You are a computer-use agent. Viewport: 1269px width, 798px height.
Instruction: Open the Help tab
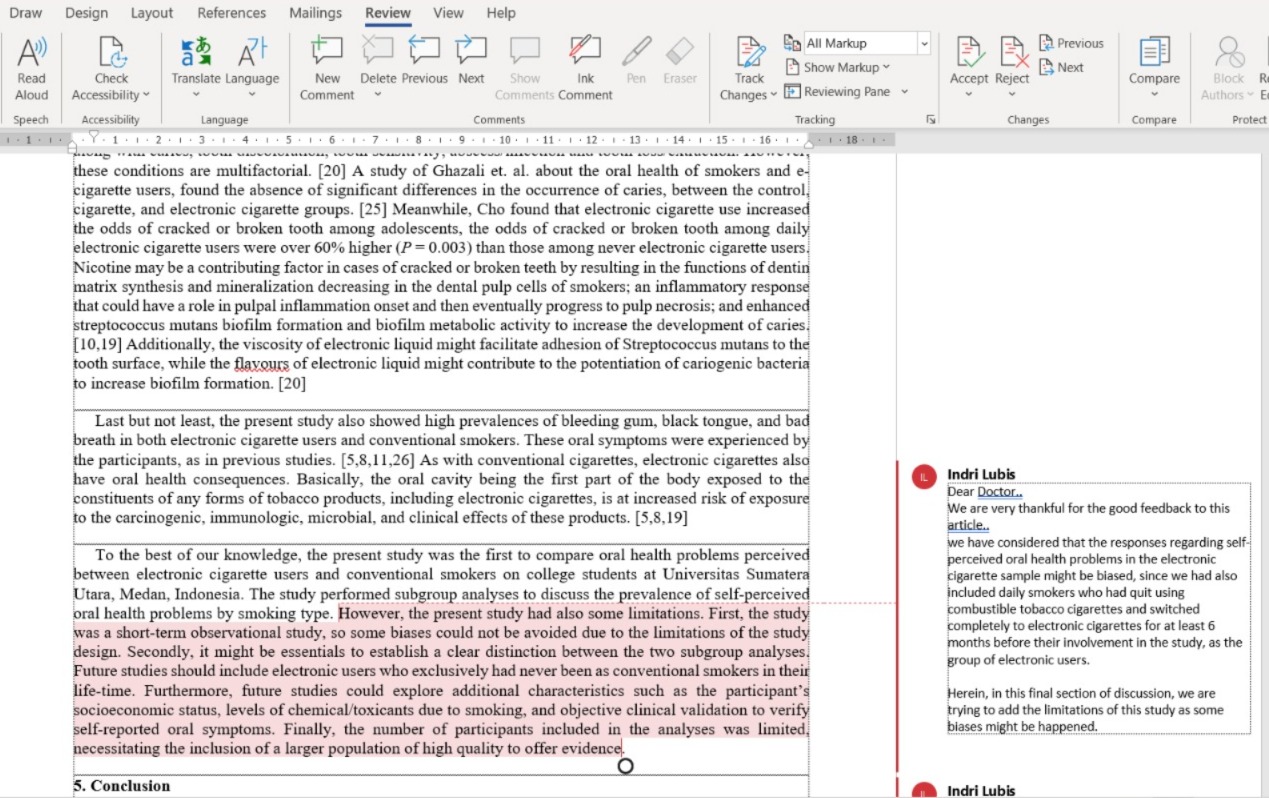[501, 13]
